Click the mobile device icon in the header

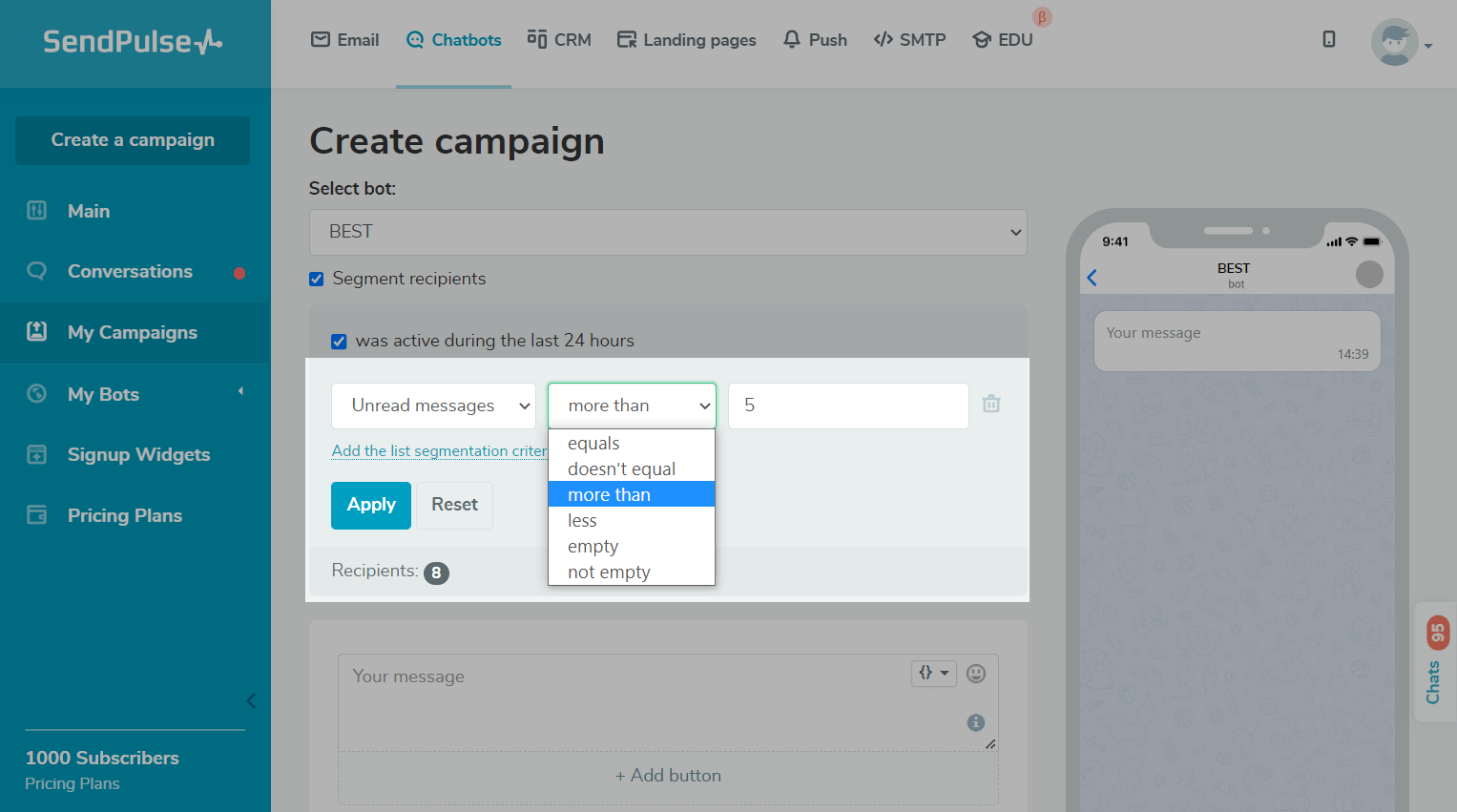pyautogui.click(x=1328, y=39)
